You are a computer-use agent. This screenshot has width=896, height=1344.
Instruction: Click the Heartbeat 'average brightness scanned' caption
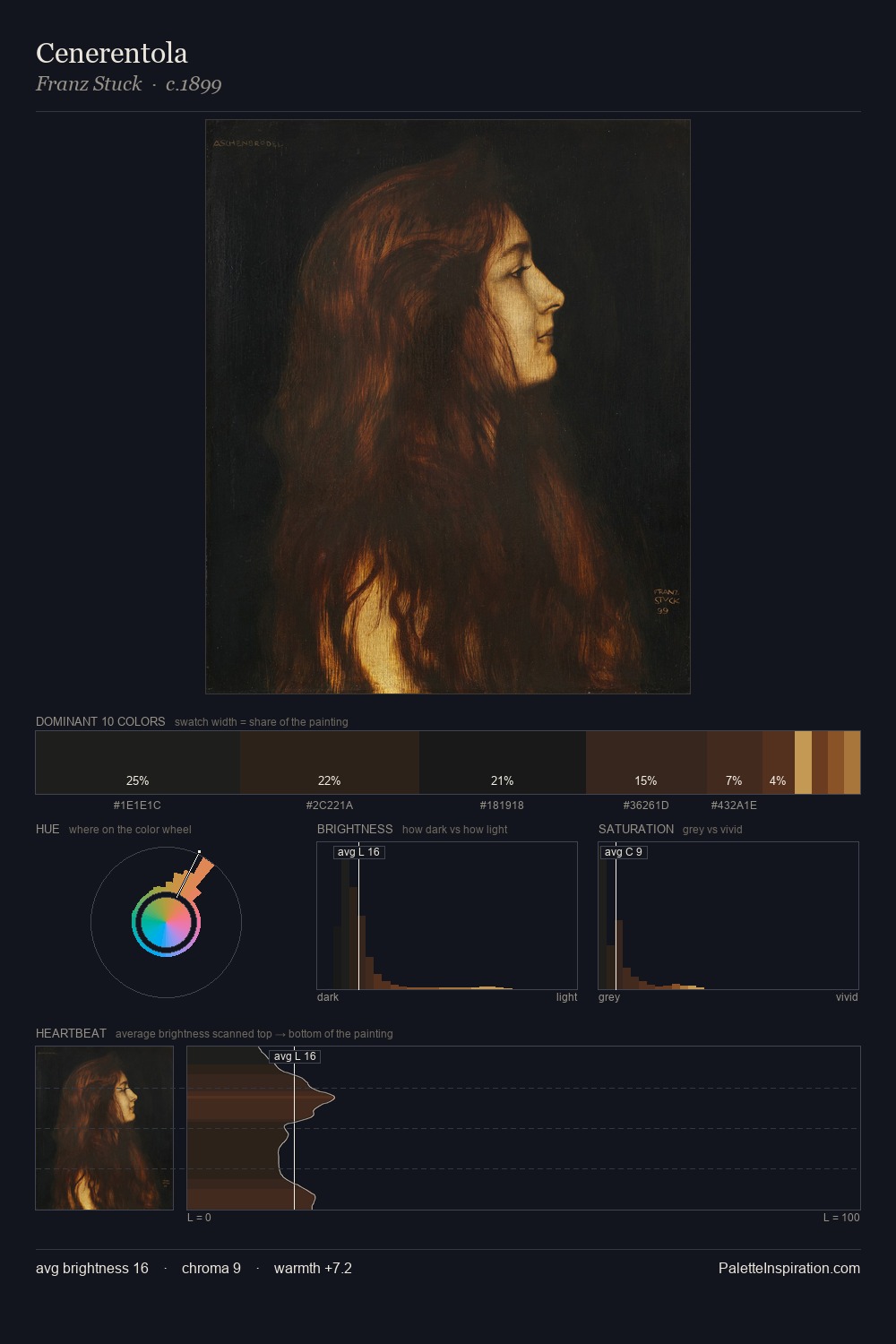coord(254,1034)
